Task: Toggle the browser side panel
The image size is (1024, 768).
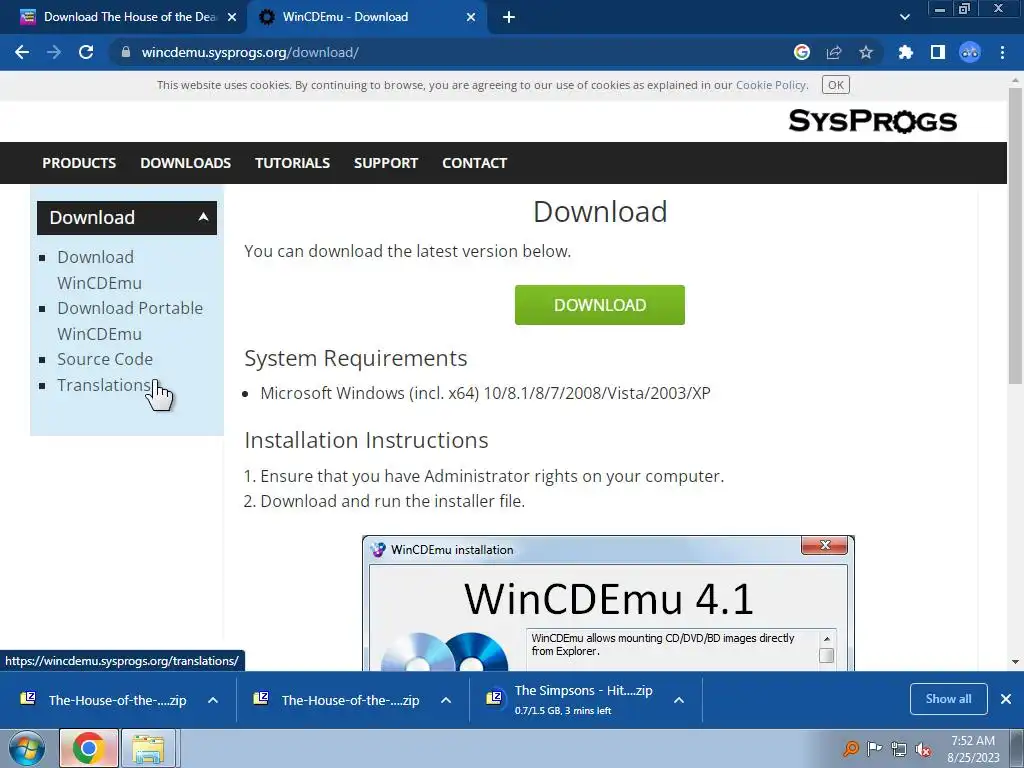Action: pyautogui.click(x=938, y=52)
